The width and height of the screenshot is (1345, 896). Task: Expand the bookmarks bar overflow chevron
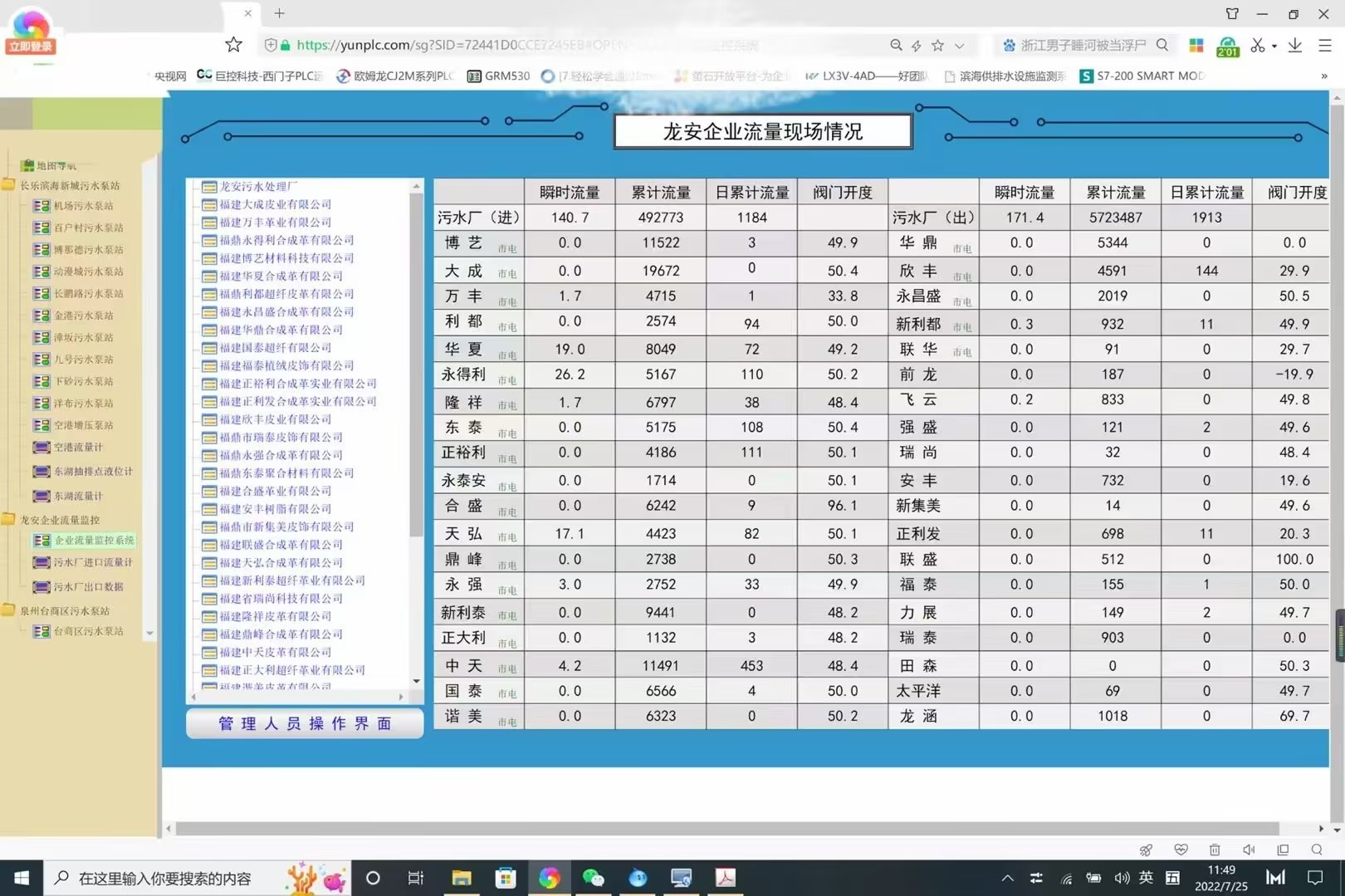coord(1324,76)
